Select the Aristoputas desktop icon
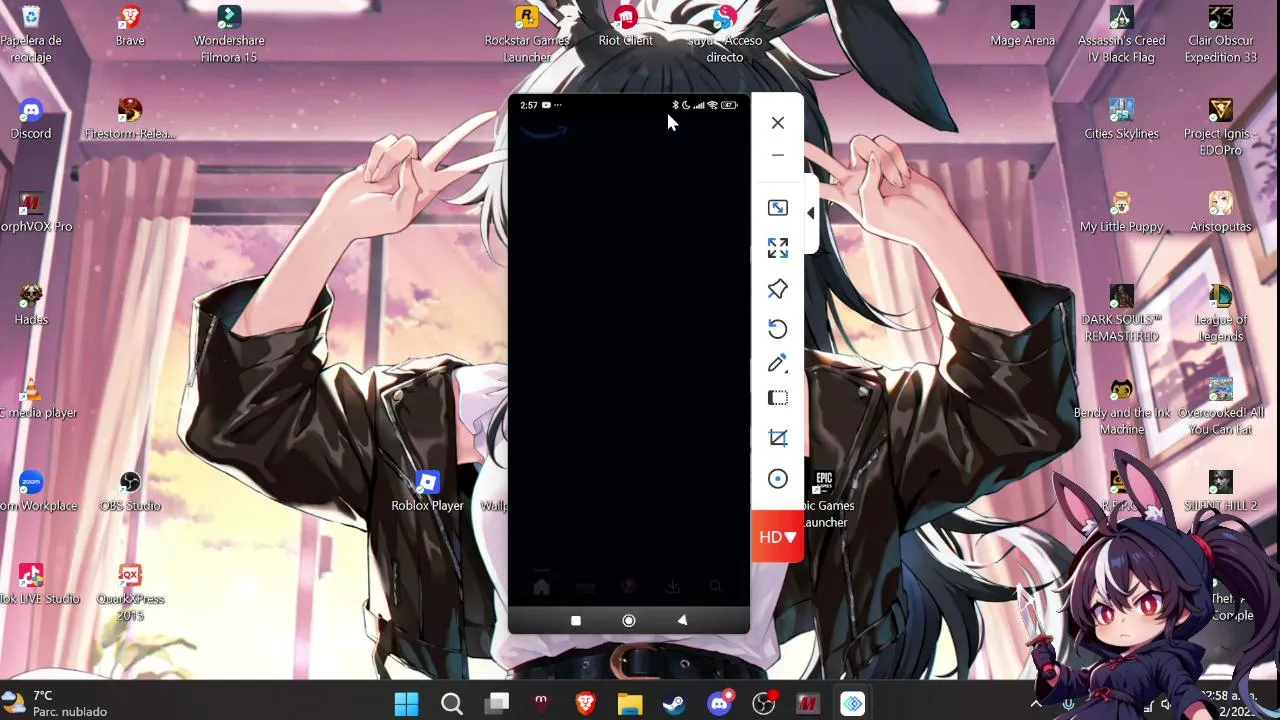1280x720 pixels. pyautogui.click(x=1220, y=213)
